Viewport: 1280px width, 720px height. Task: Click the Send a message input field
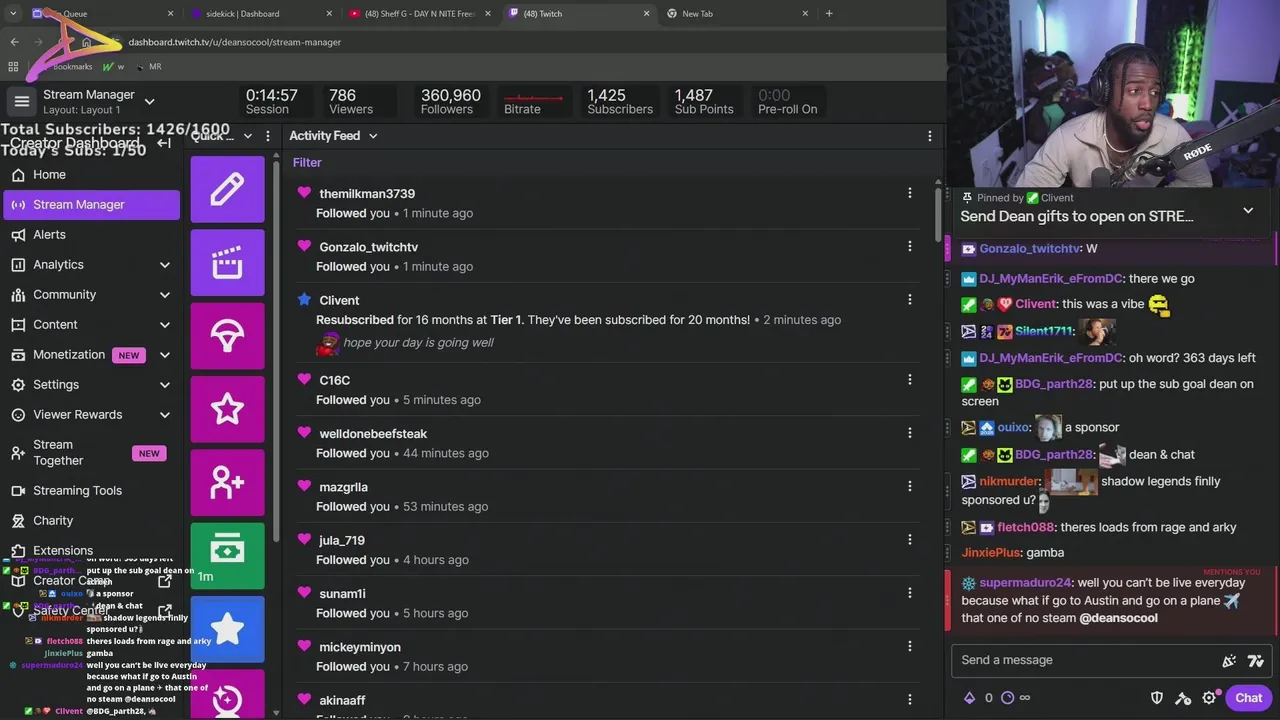click(x=1085, y=660)
